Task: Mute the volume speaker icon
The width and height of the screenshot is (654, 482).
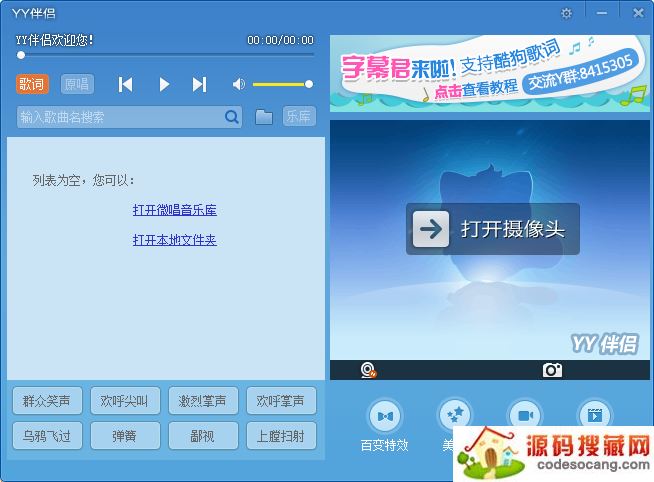Action: coord(239,84)
